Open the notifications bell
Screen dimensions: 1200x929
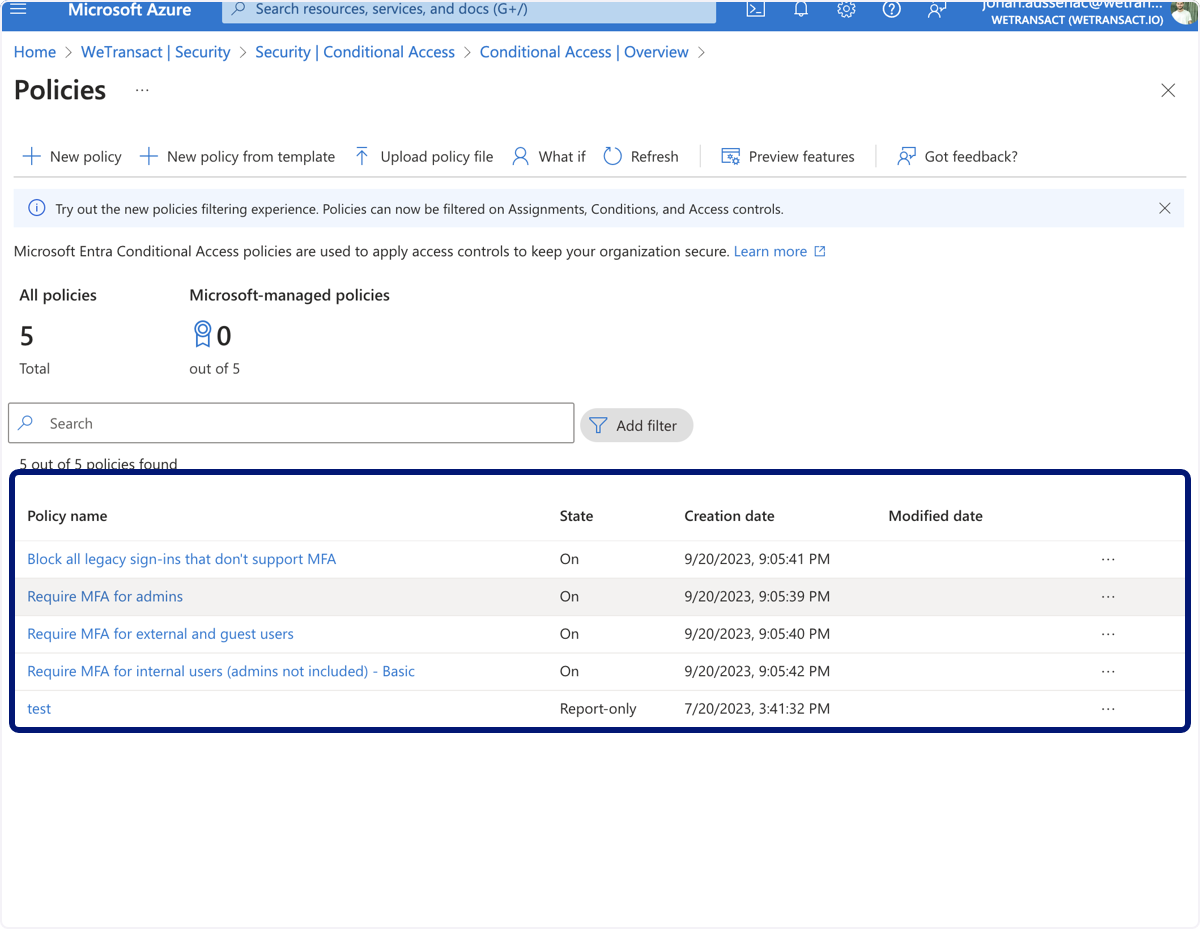tap(801, 9)
